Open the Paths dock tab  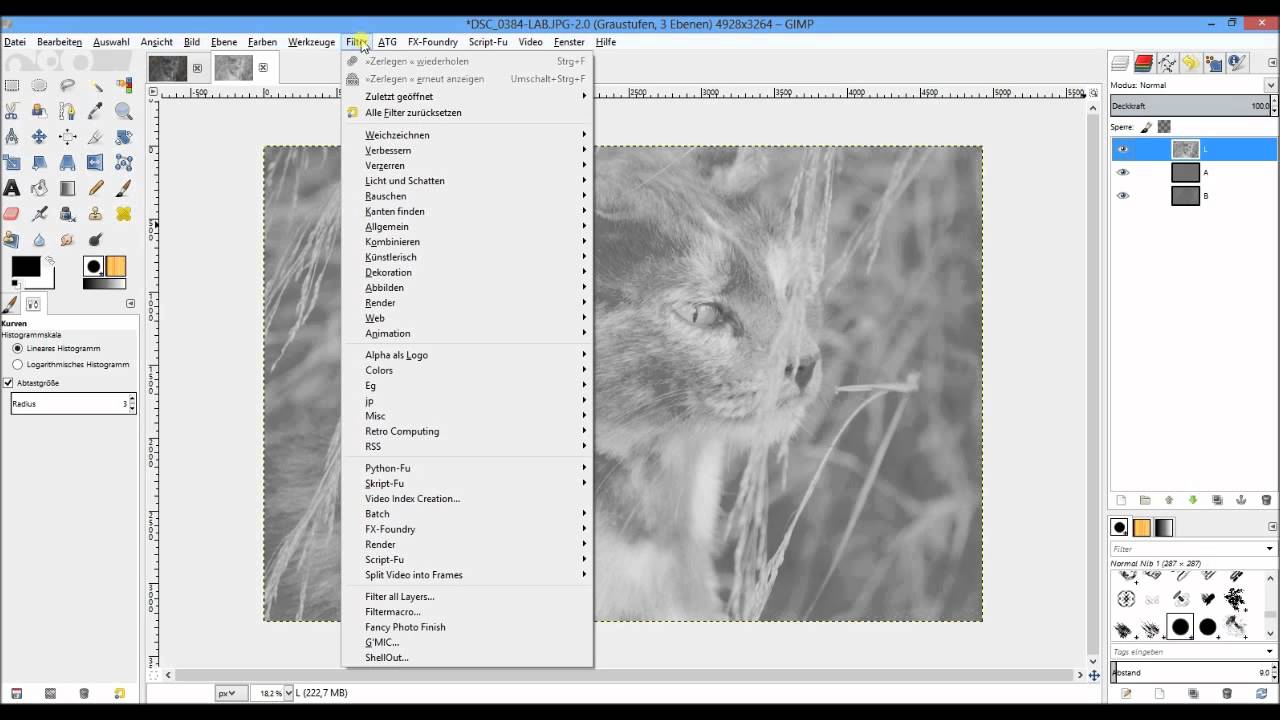pos(1167,63)
